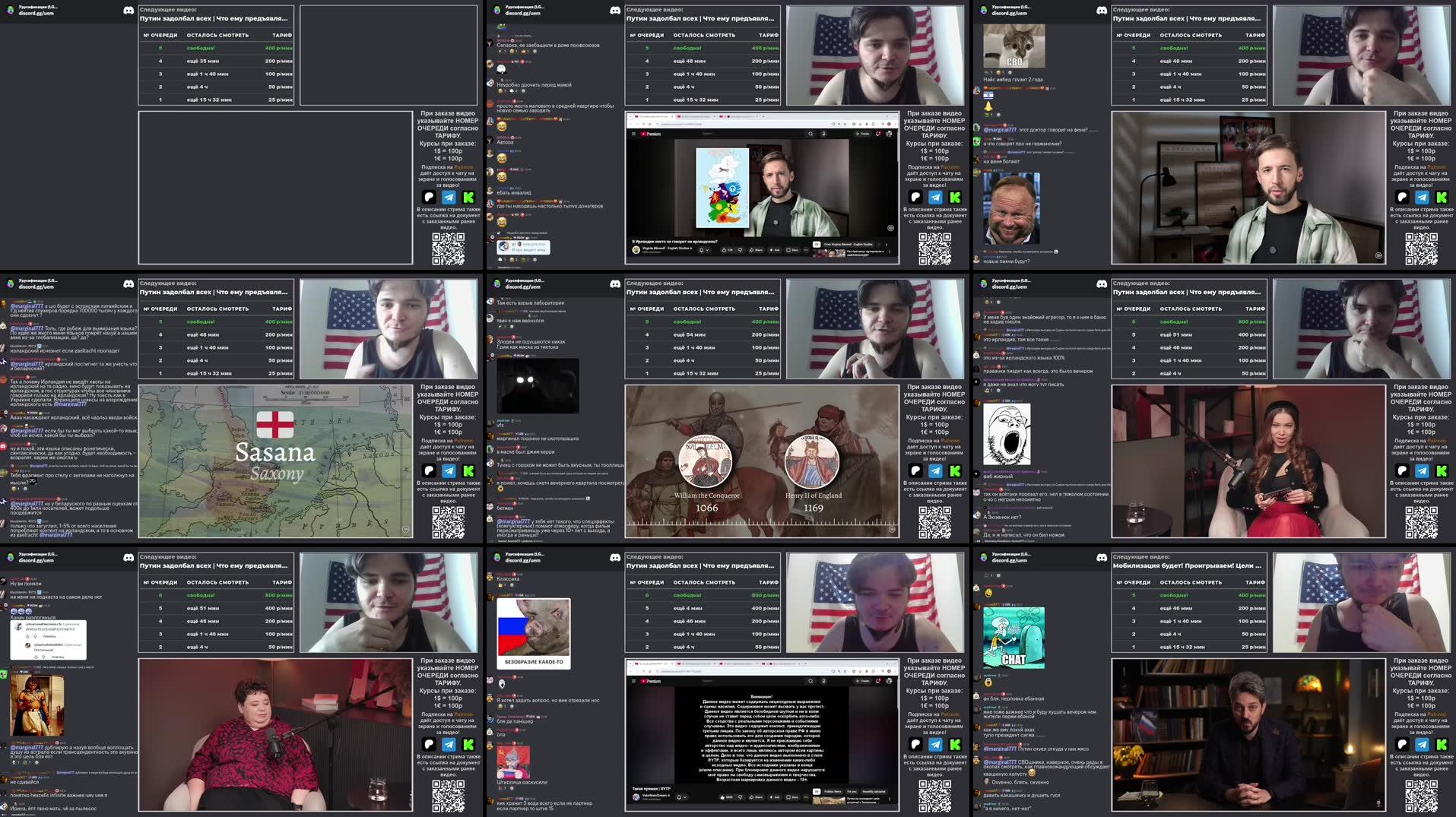This screenshot has width=1456, height=817.
Task: Expand subscription bell dropdown under Ireland language video
Action: pyautogui.click(x=704, y=250)
